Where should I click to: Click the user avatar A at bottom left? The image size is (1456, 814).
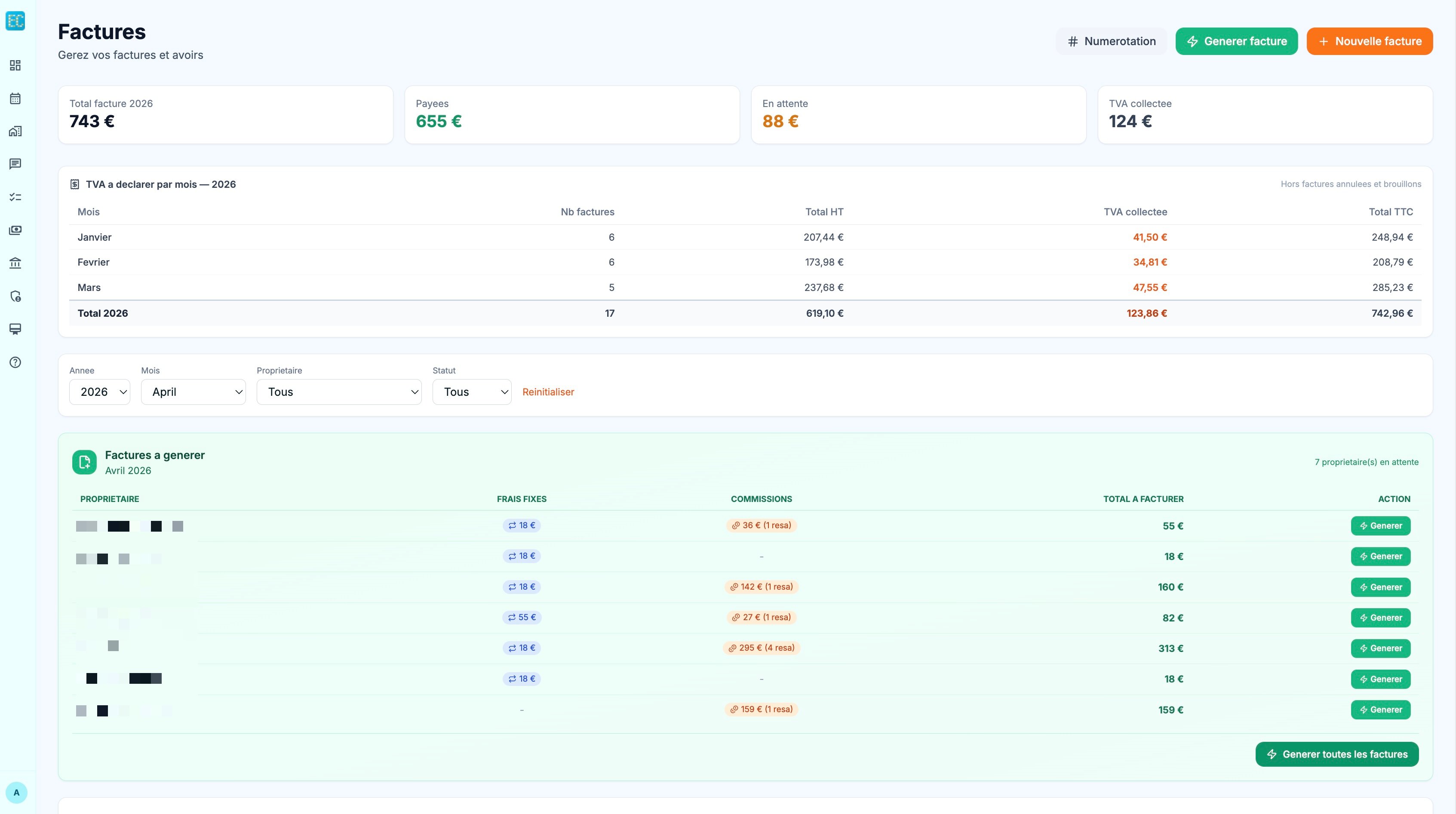[16, 792]
